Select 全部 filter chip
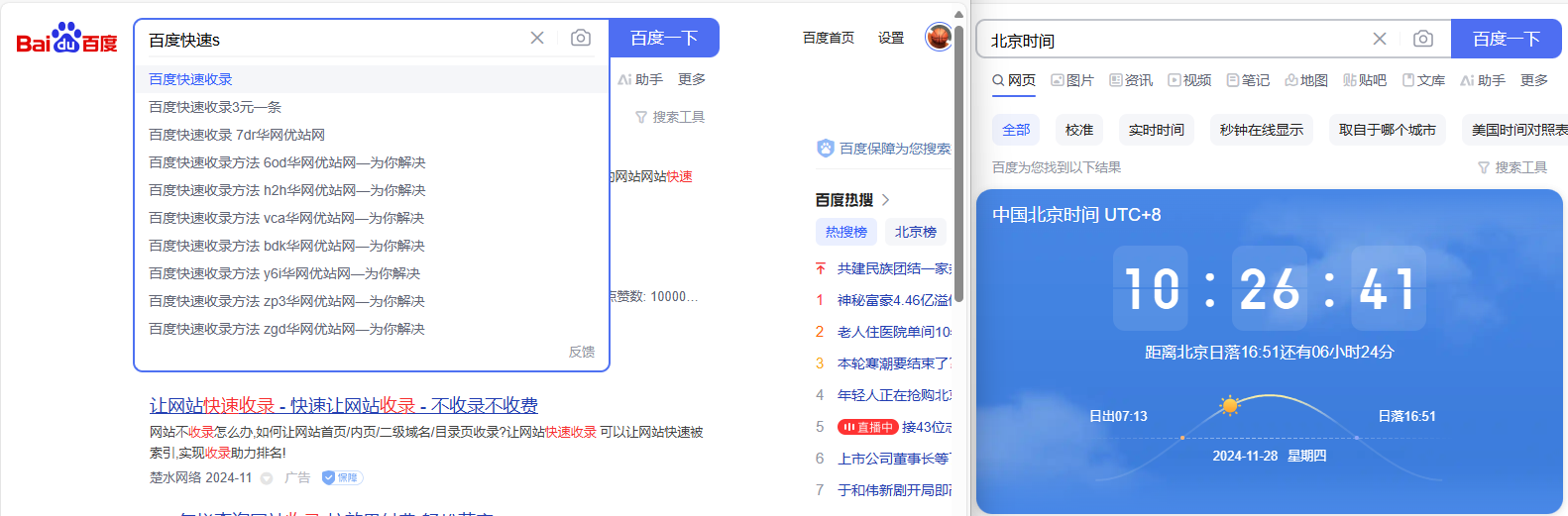The width and height of the screenshot is (1568, 516). [x=1016, y=130]
